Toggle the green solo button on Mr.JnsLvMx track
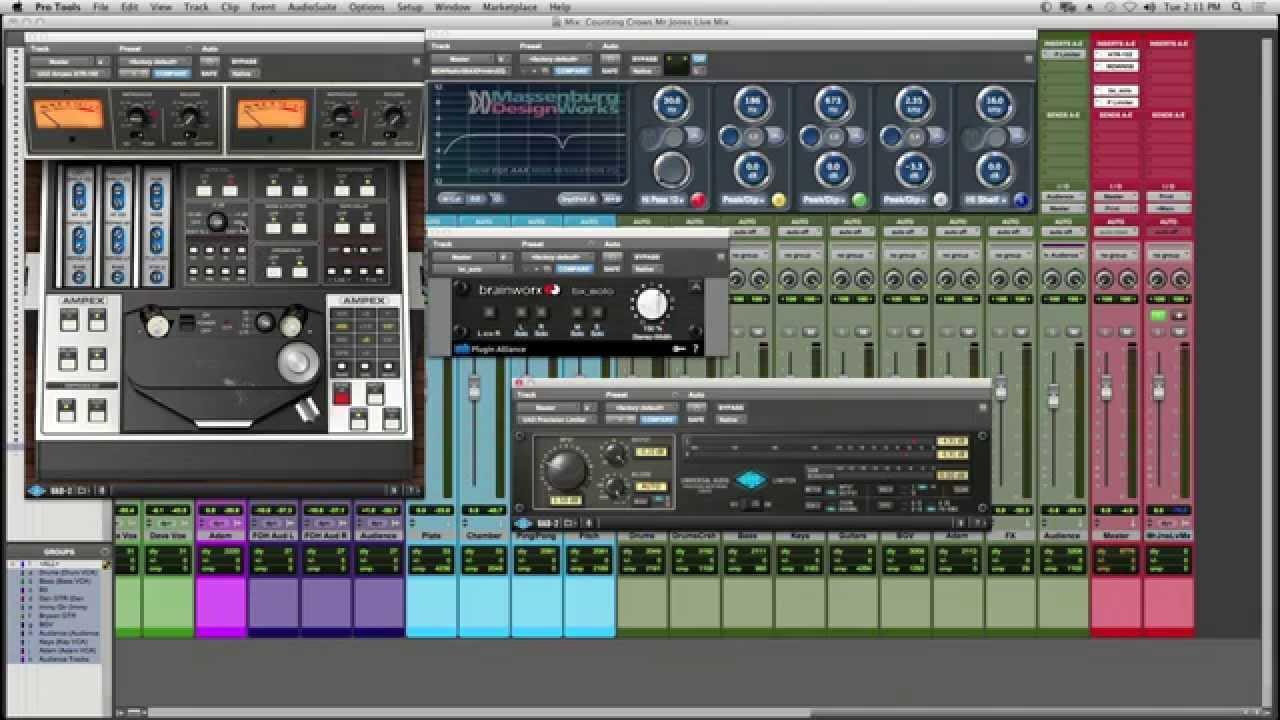Image resolution: width=1280 pixels, height=720 pixels. (1158, 315)
